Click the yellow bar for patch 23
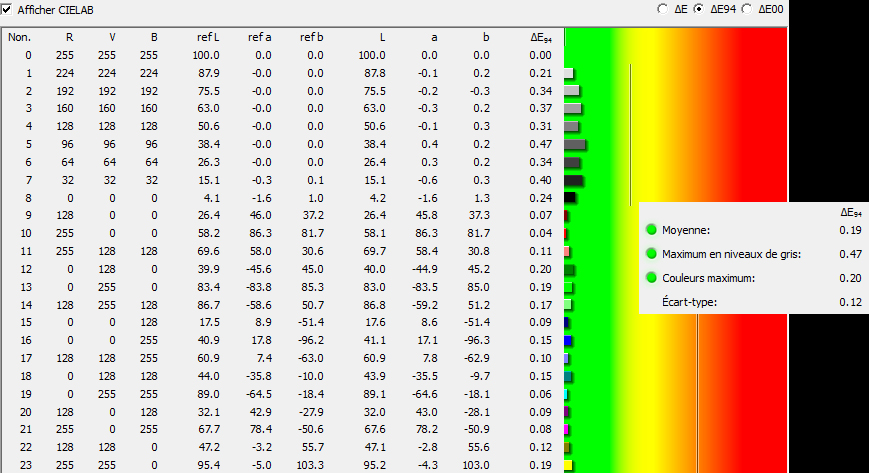The width and height of the screenshot is (869, 473). click(x=568, y=465)
